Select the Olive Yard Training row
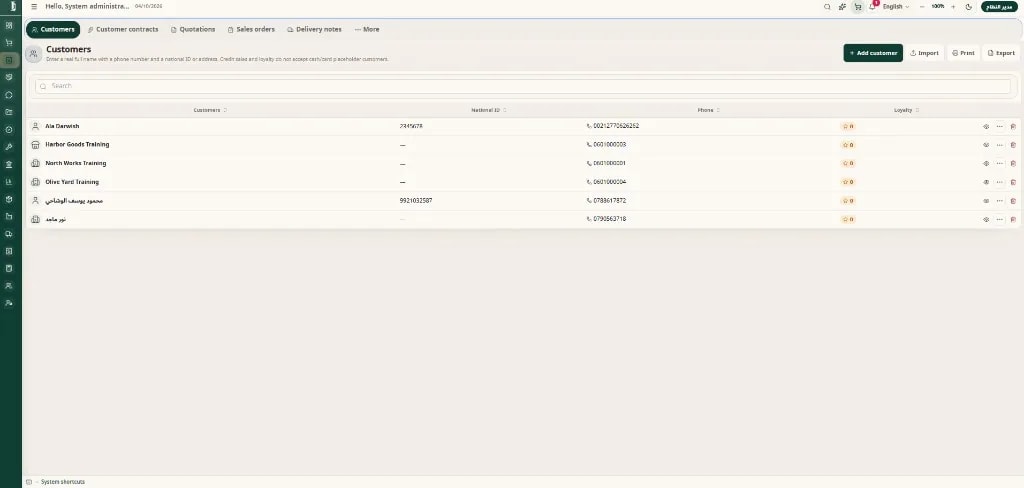1024x488 pixels. click(522, 182)
